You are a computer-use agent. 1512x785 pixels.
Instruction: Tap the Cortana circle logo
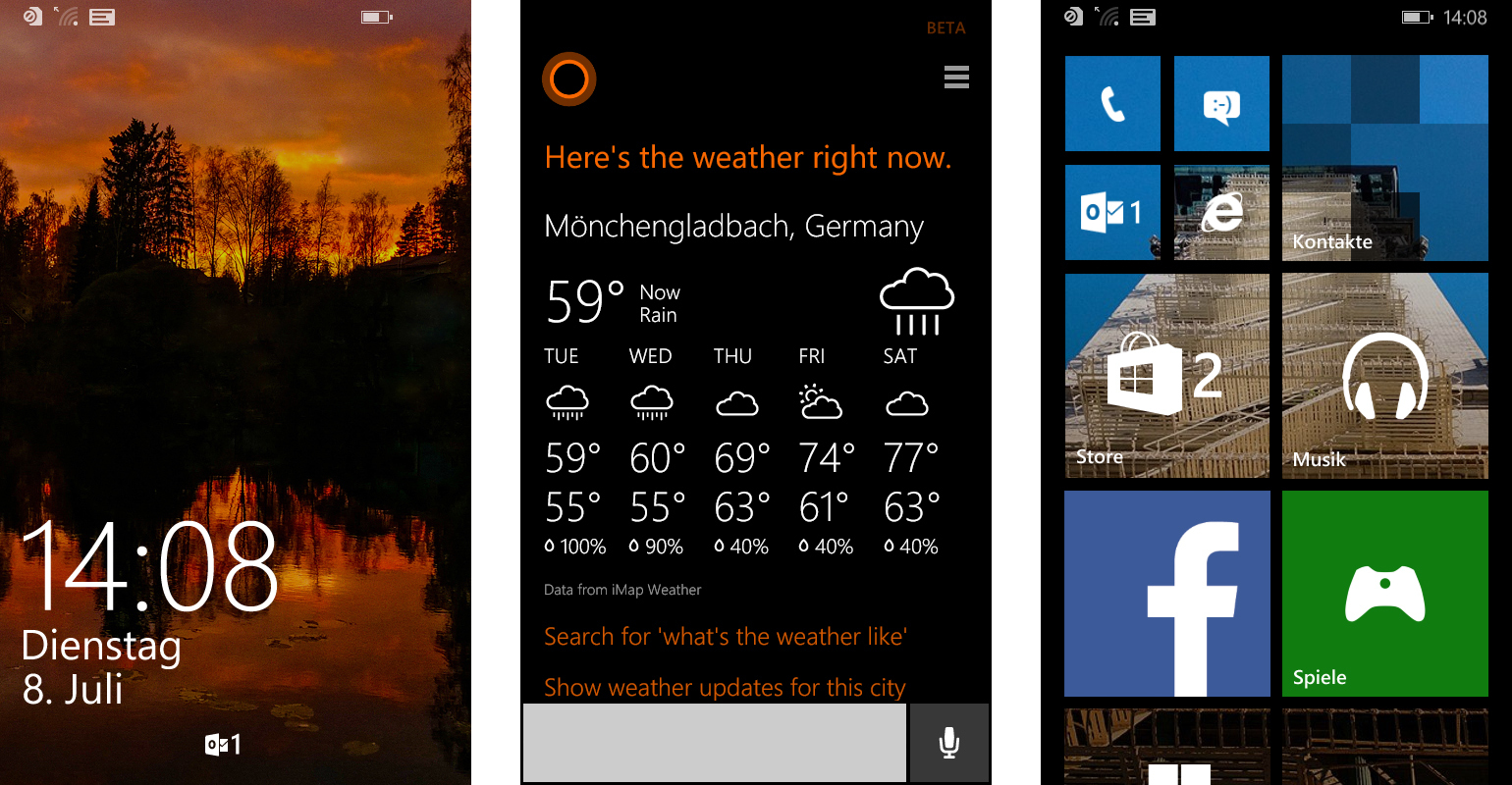(x=569, y=78)
